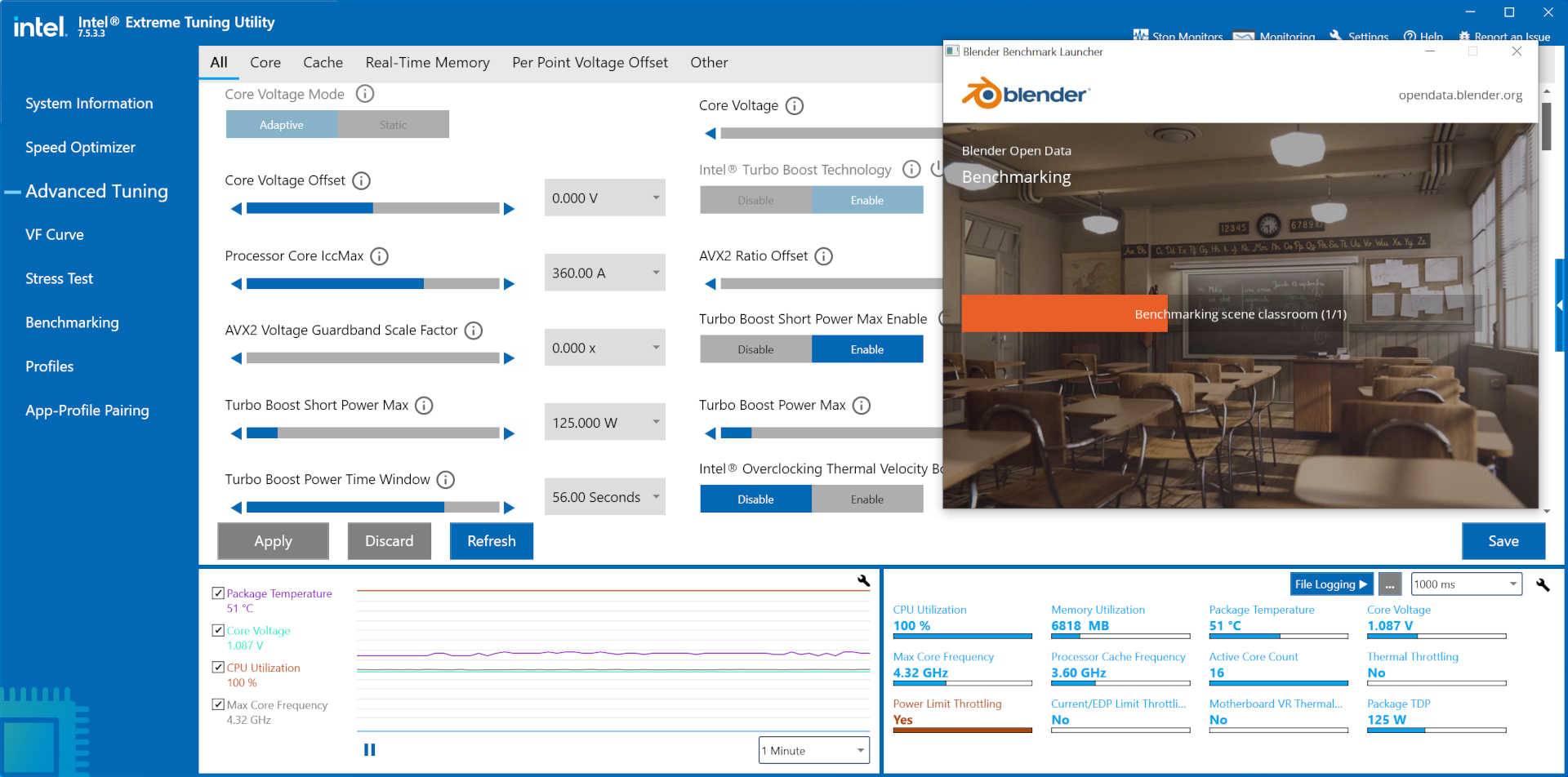
Task: Click Turbo Boost Short Power Max info icon
Action: [x=424, y=406]
